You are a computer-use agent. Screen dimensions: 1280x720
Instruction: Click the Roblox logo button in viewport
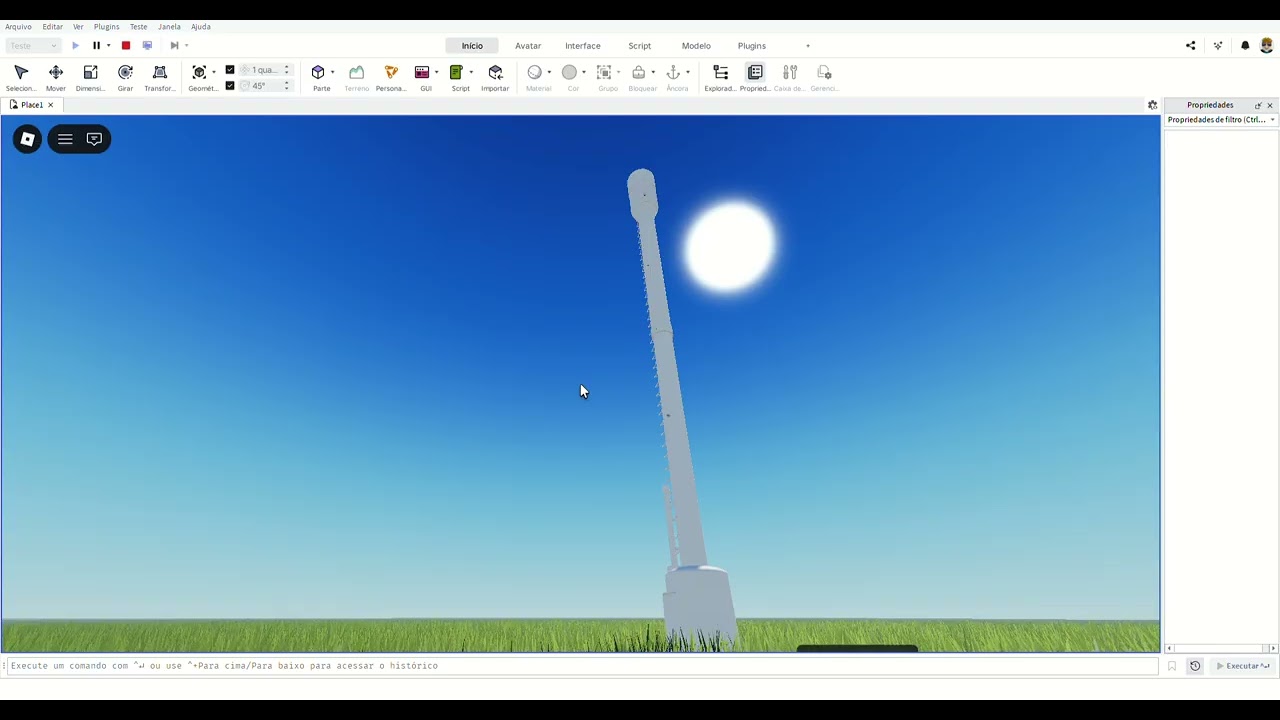(x=28, y=139)
